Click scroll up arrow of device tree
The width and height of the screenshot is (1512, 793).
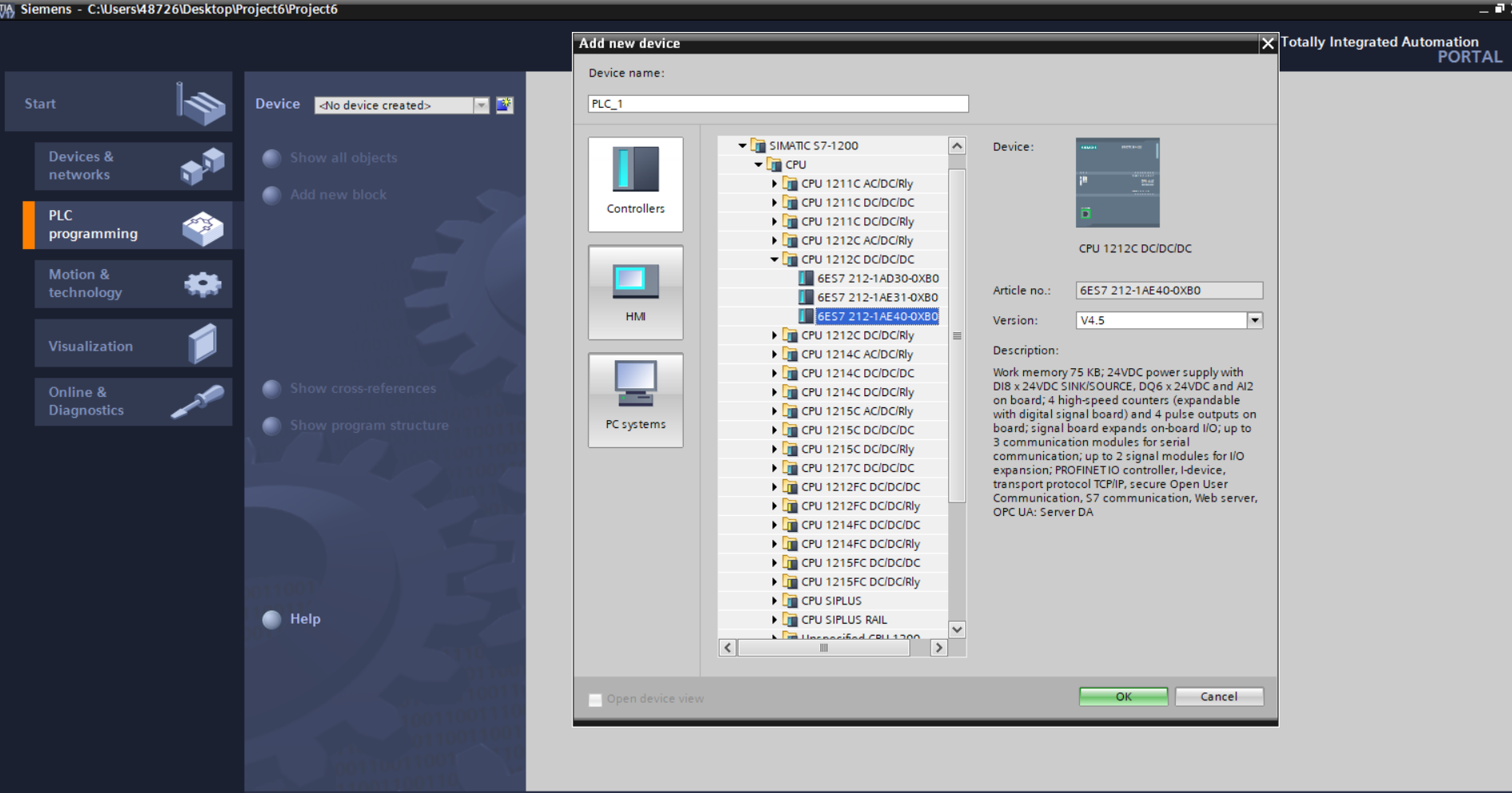point(957,146)
